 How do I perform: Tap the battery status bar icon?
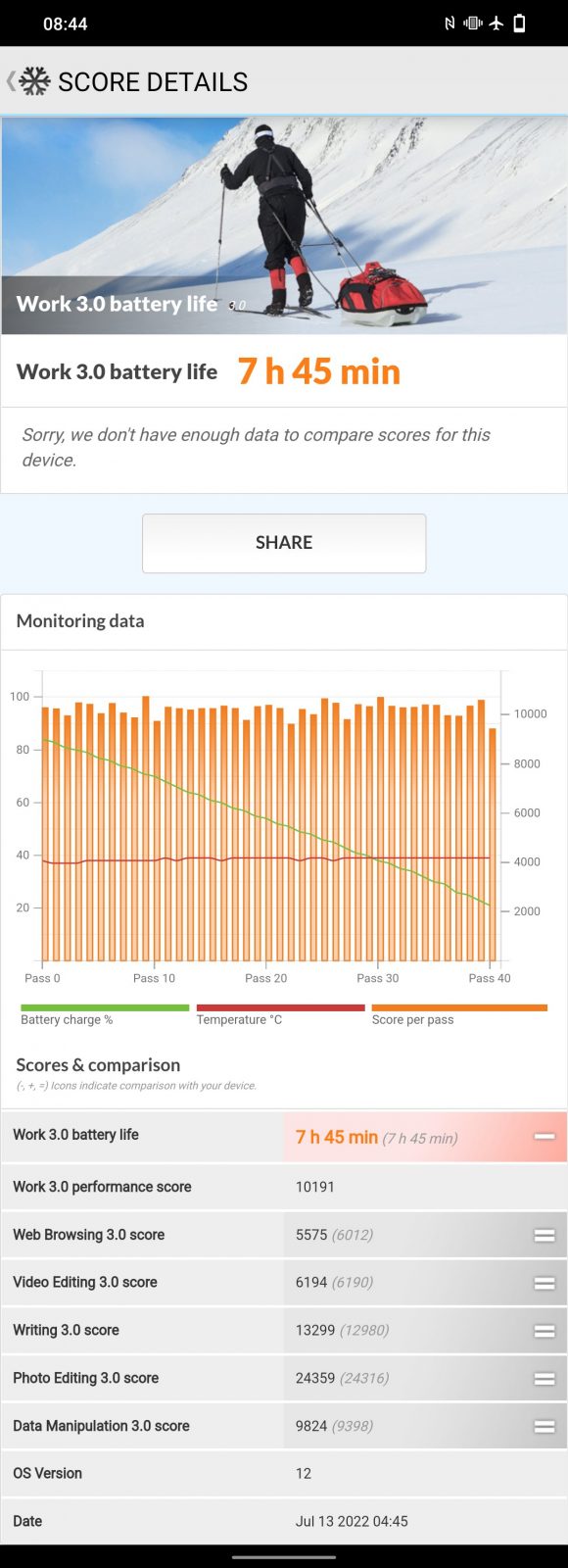[x=520, y=24]
